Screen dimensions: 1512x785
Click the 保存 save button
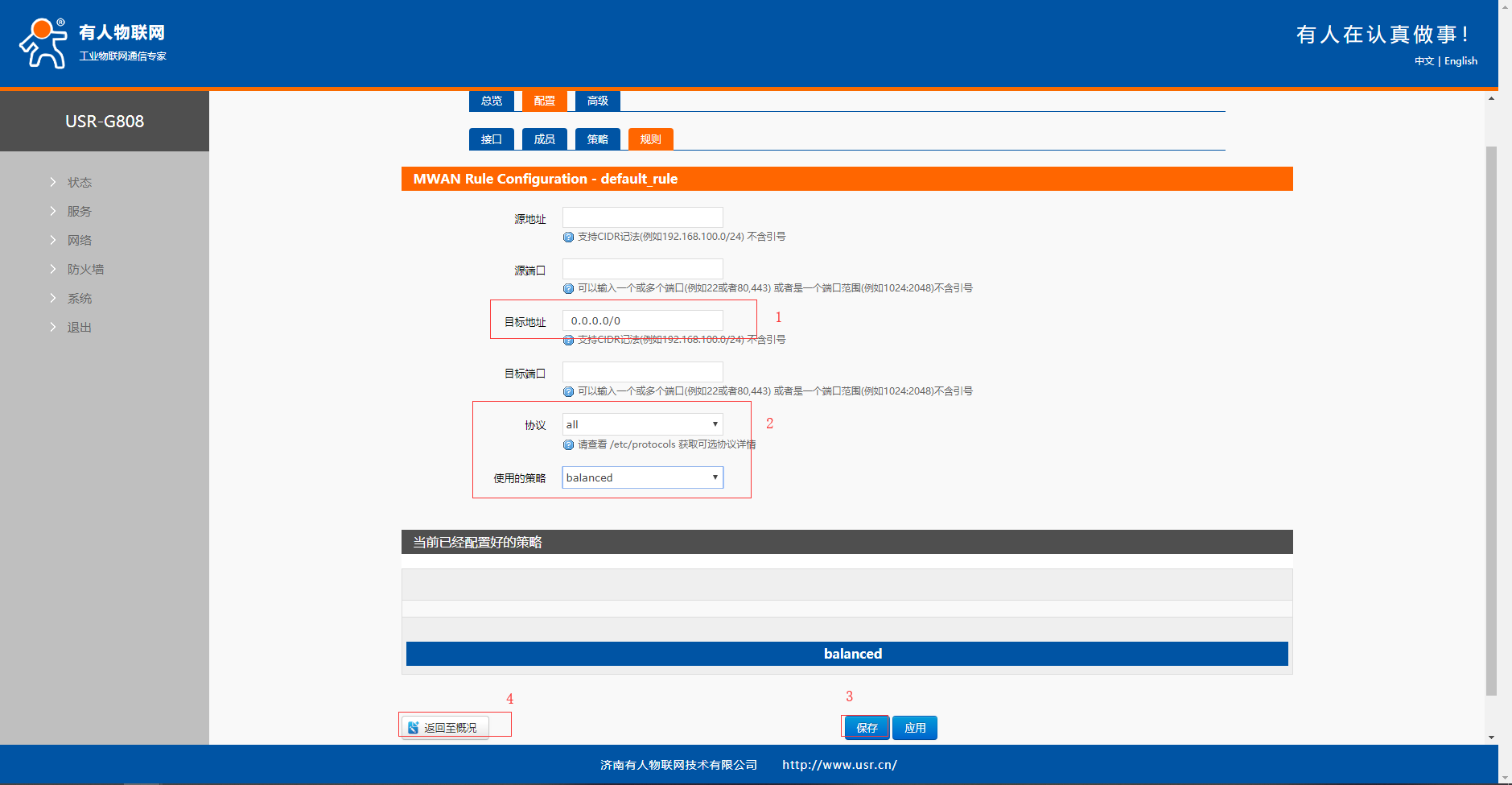point(867,728)
